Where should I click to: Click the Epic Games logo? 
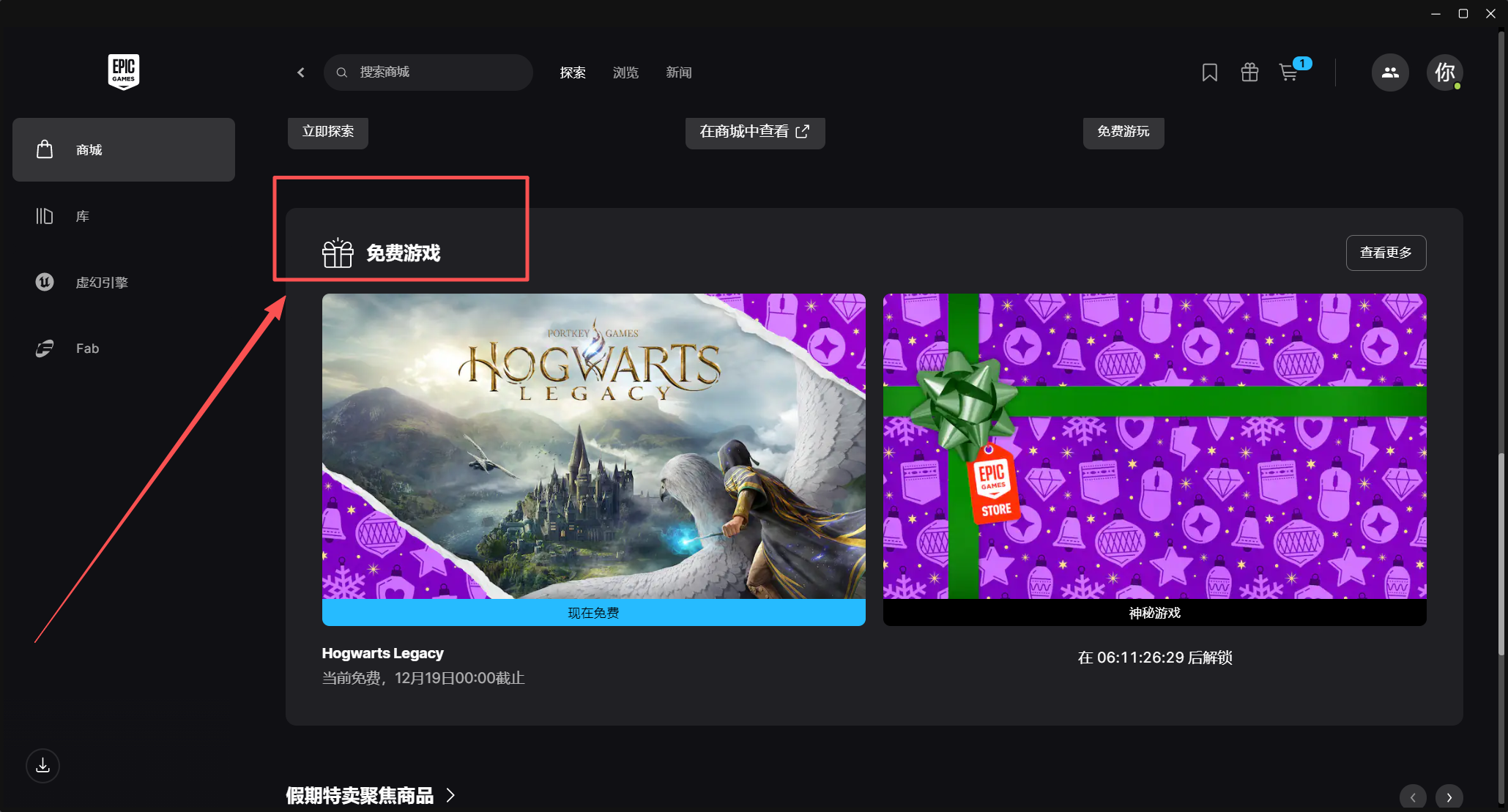(x=123, y=72)
